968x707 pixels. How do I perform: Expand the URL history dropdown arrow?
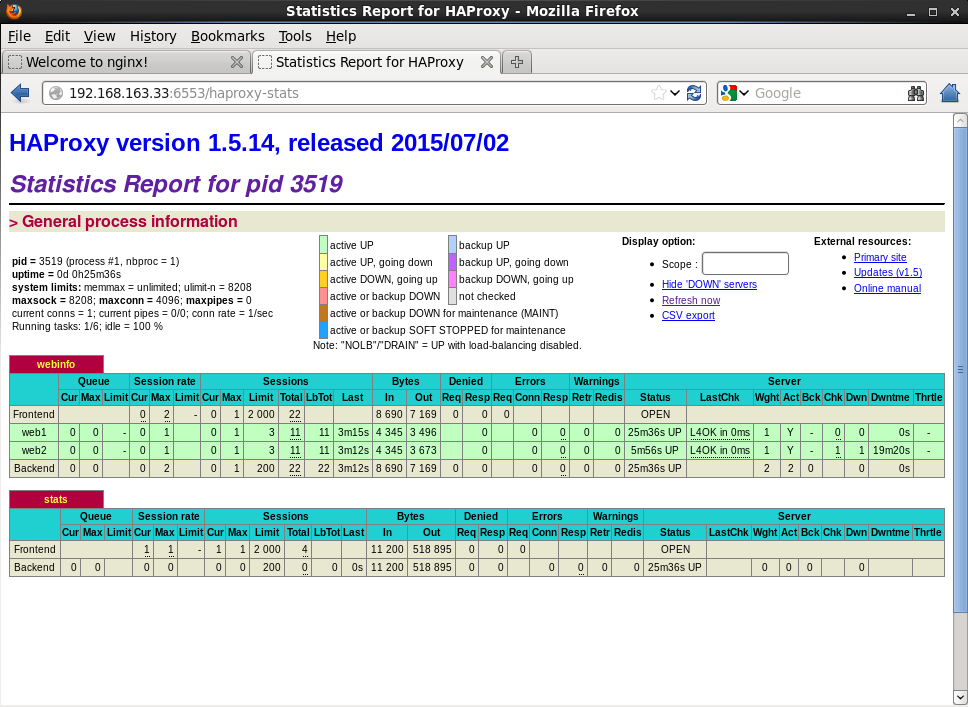pyautogui.click(x=676, y=93)
